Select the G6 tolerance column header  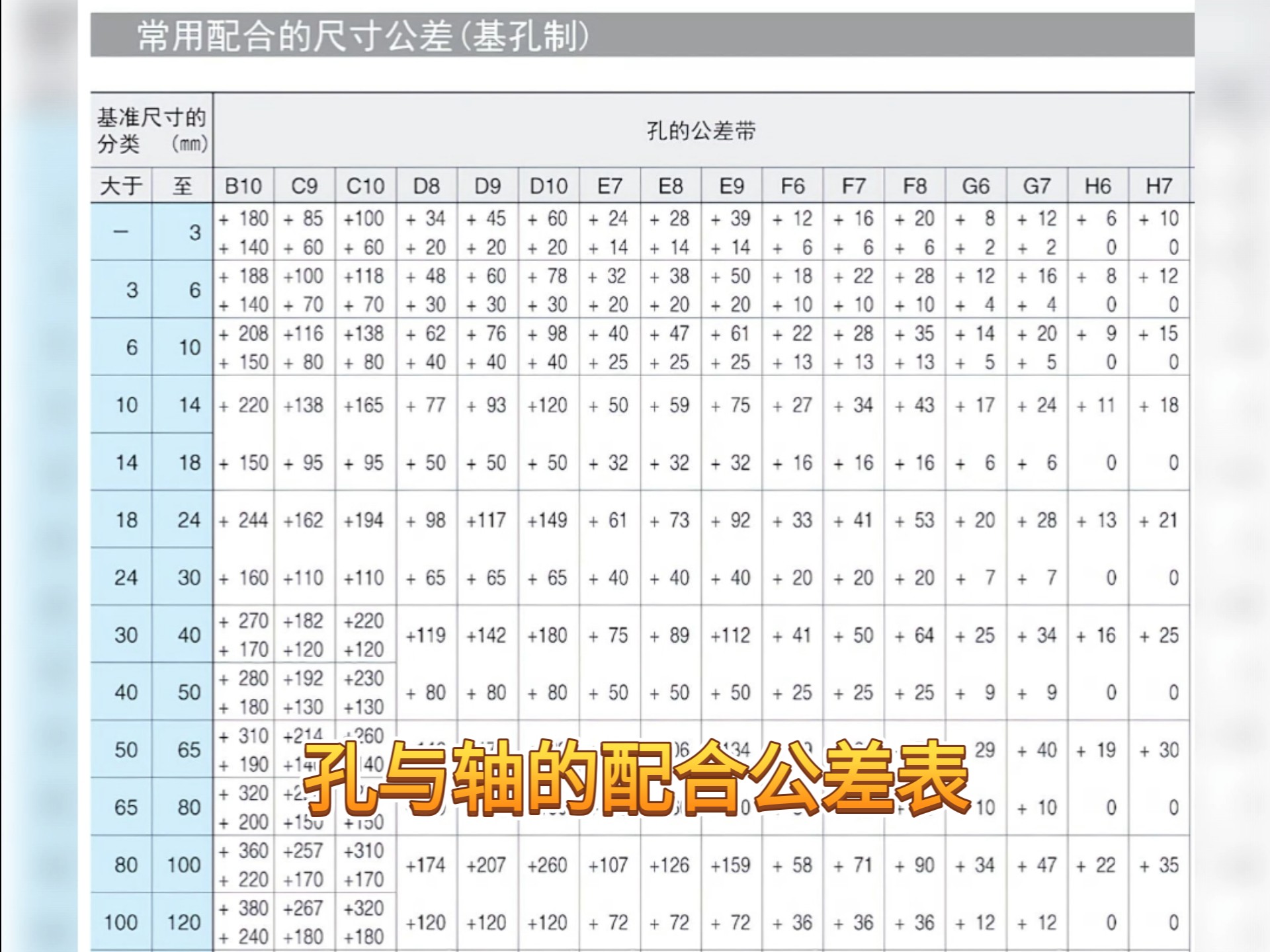click(976, 186)
